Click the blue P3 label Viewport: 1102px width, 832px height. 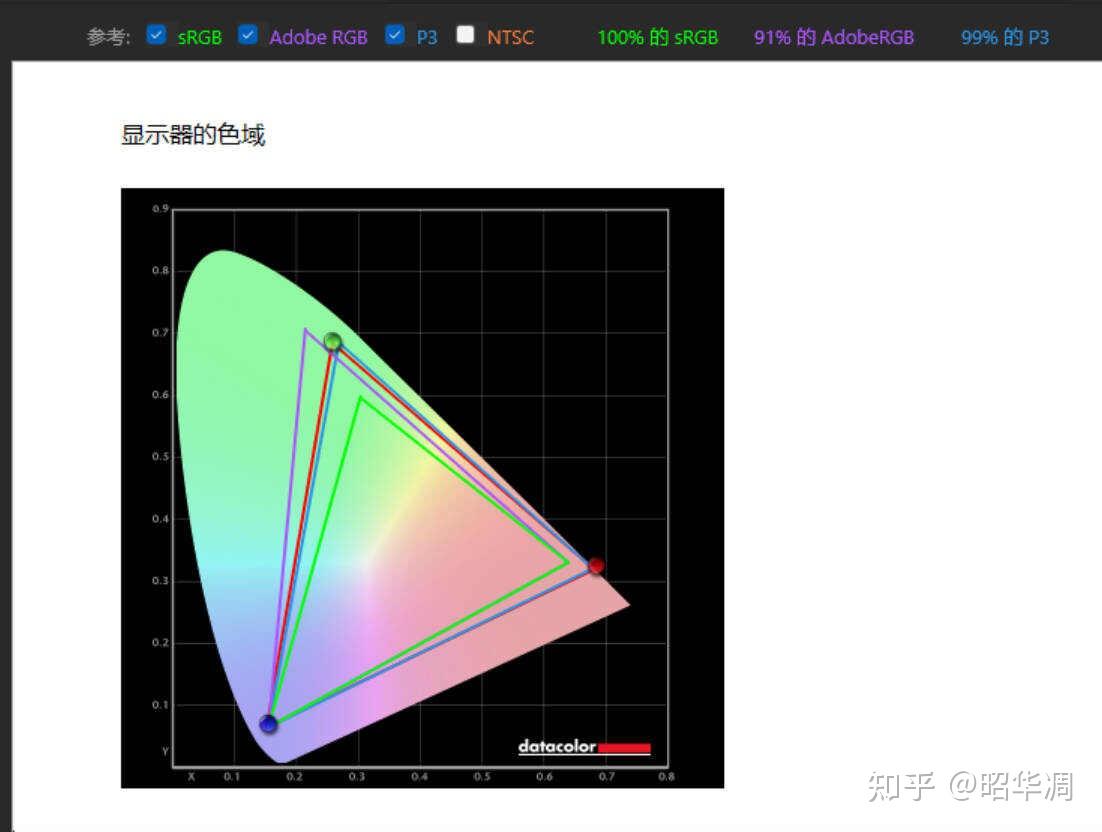pyautogui.click(x=426, y=37)
